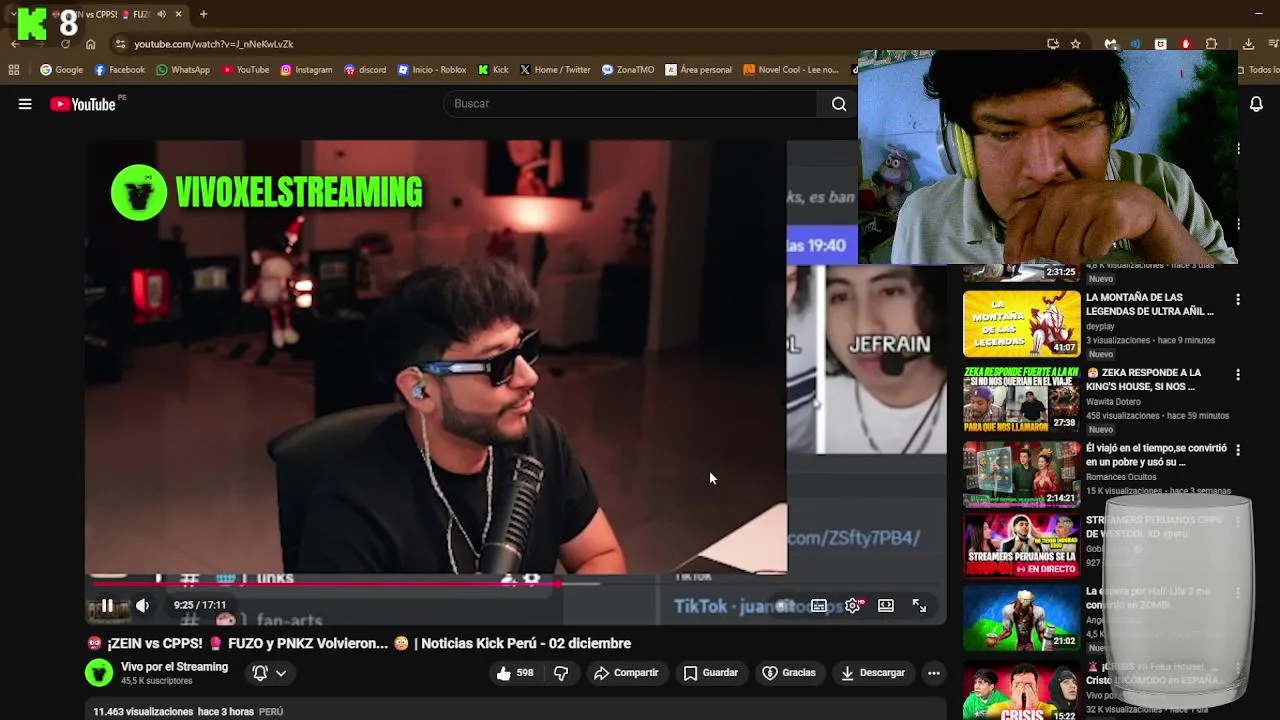The height and width of the screenshot is (720, 1280).
Task: Open the browser extensions puzzle icon
Action: (1211, 44)
